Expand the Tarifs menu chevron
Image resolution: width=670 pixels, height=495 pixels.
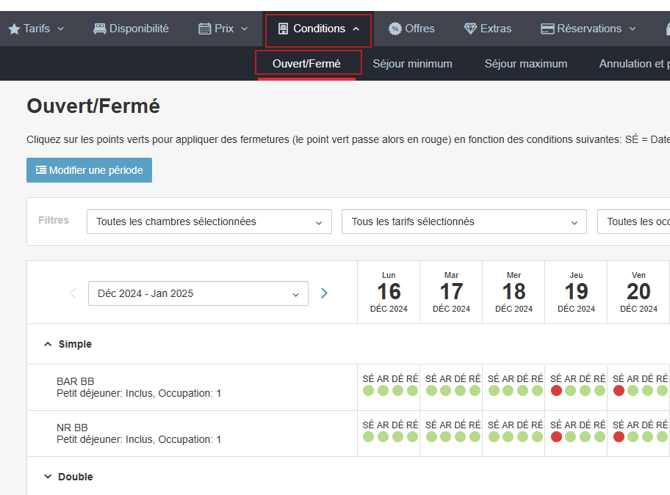[x=61, y=29]
